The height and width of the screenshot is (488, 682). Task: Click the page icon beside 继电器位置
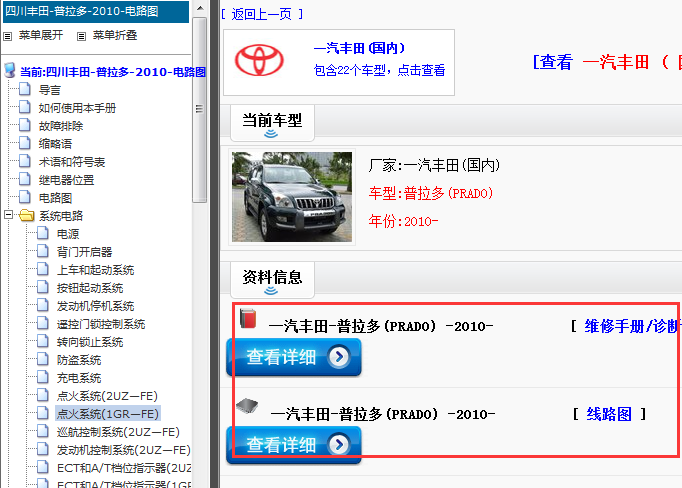tap(25, 179)
